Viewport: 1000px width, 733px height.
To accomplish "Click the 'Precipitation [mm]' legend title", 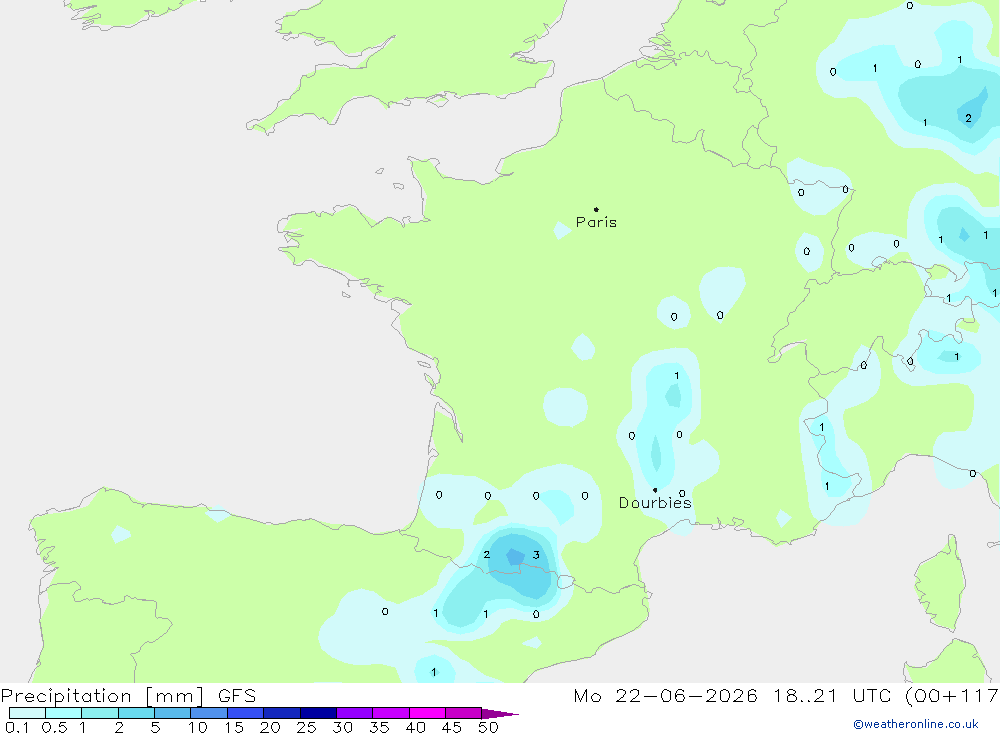I will (102, 696).
